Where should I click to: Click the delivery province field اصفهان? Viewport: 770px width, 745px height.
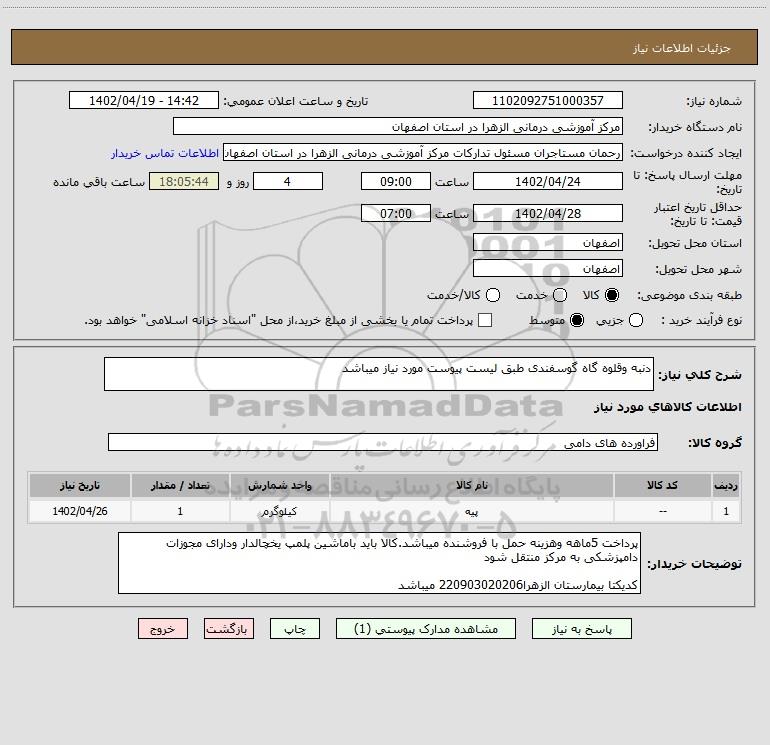coord(548,243)
